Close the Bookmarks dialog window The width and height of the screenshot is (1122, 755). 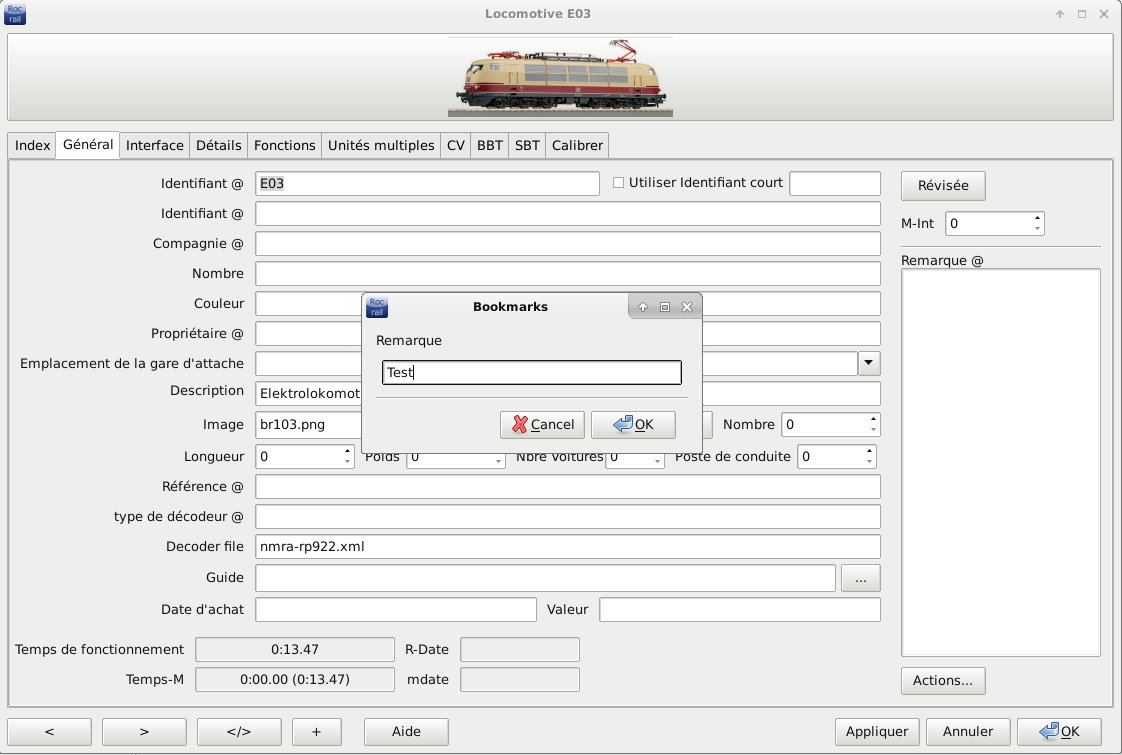coord(687,307)
